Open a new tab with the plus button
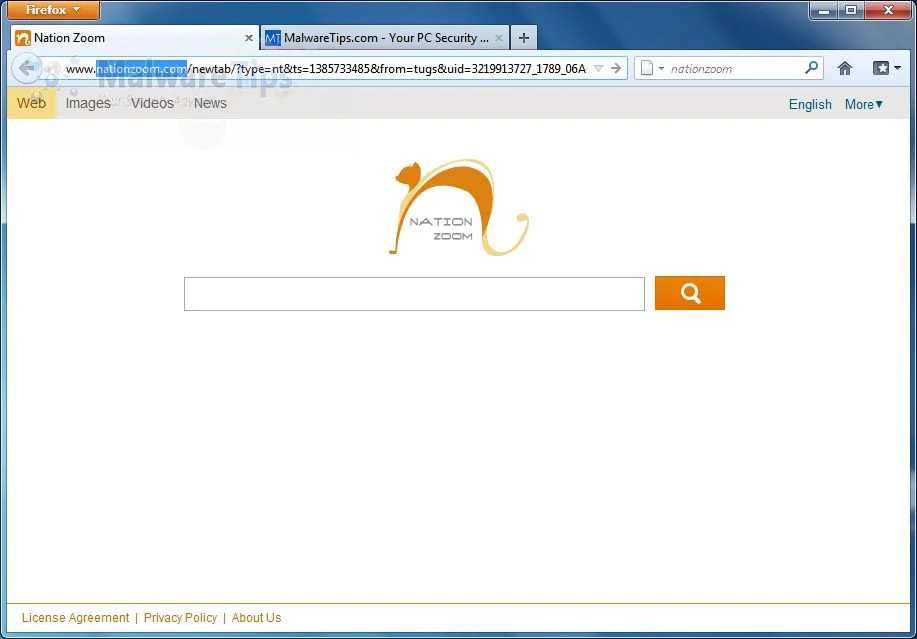Screen dimensions: 917x639 click(524, 38)
